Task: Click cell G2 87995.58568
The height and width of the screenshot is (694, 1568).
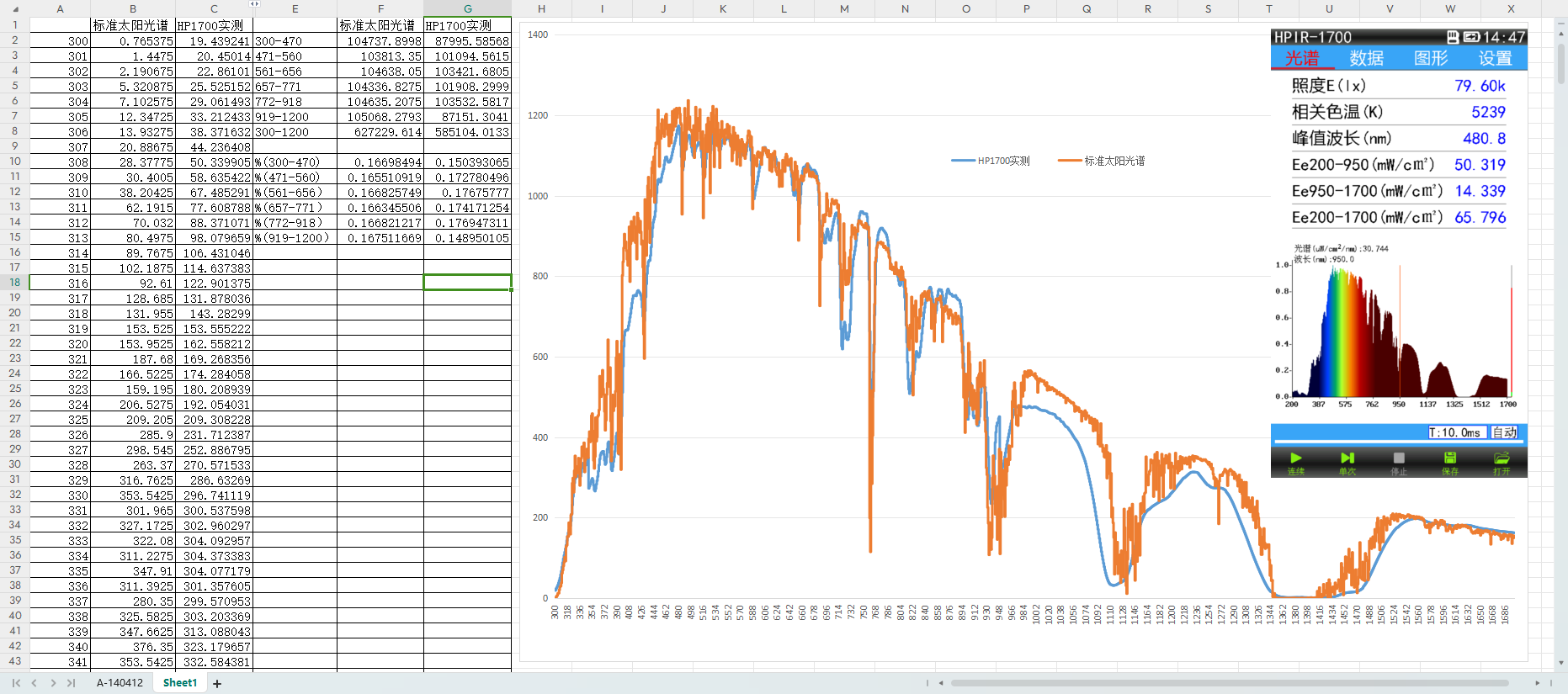Action: (x=468, y=40)
